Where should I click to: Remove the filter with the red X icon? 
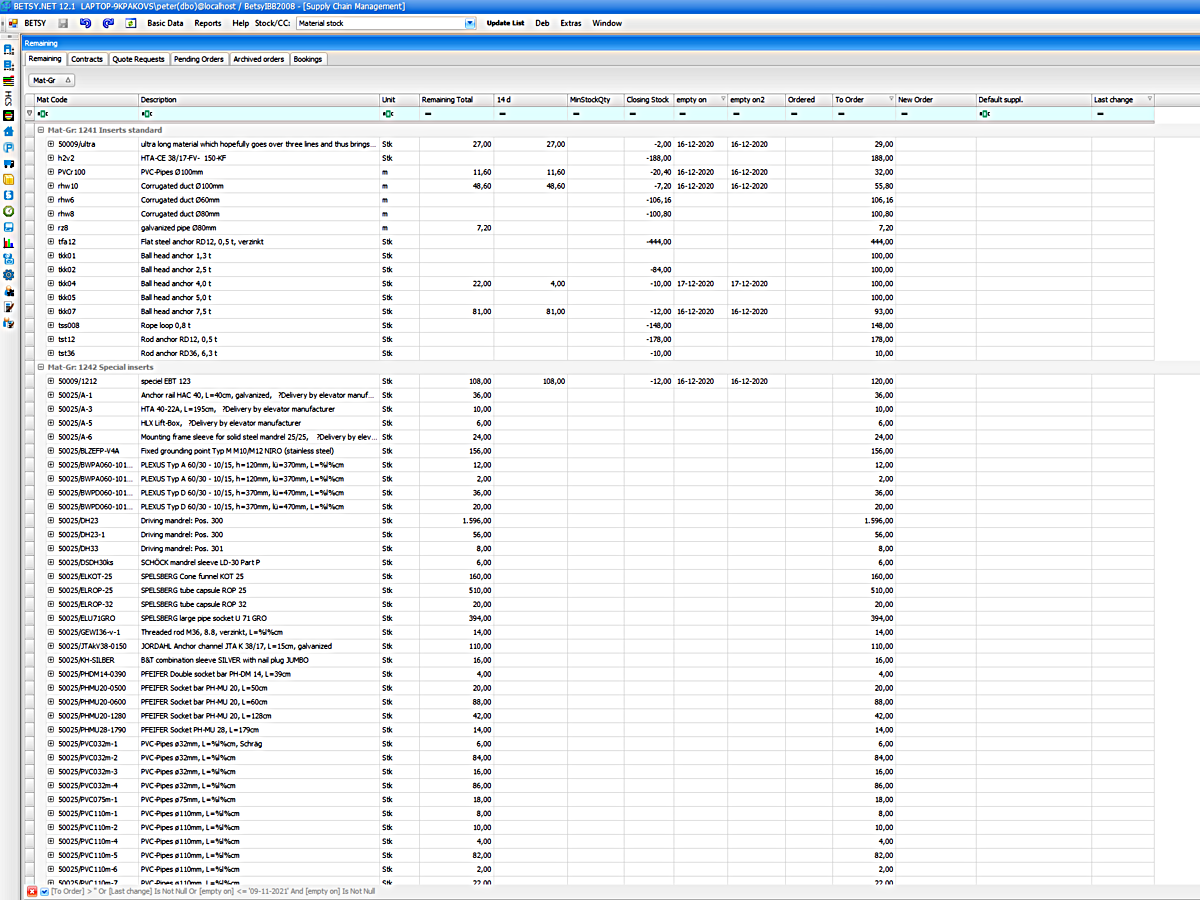click(x=31, y=891)
